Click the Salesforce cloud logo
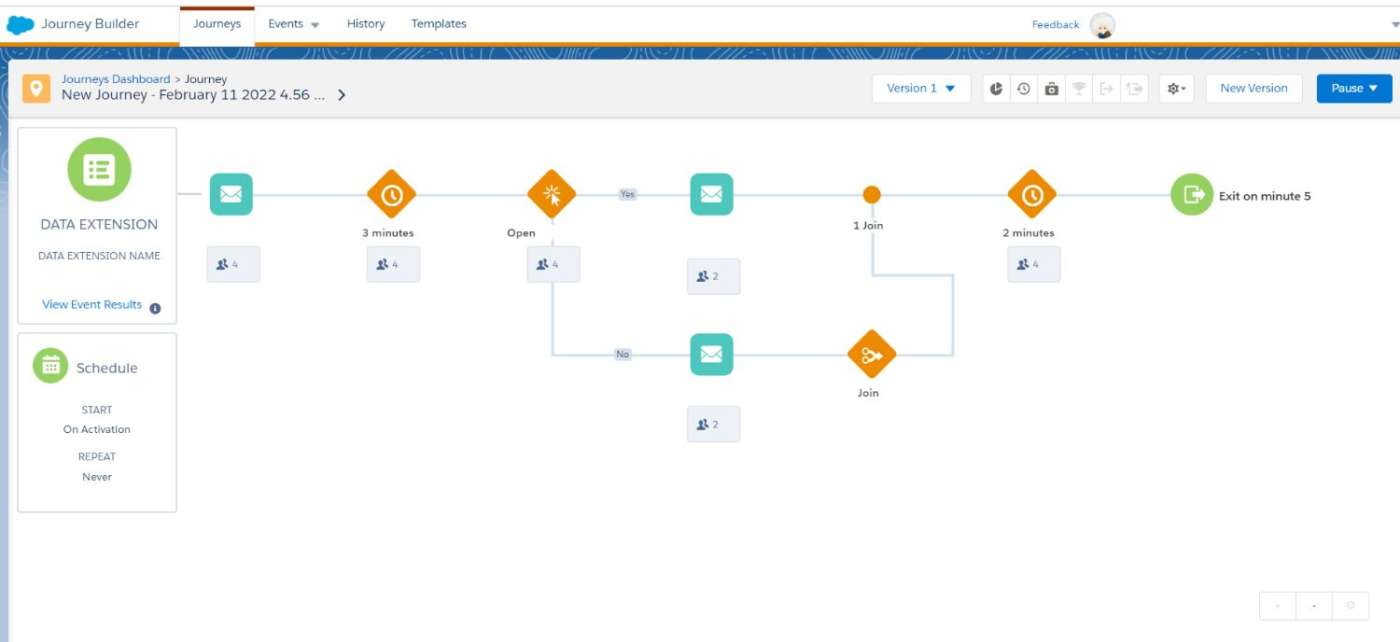The width and height of the screenshot is (1400, 642). pos(20,24)
